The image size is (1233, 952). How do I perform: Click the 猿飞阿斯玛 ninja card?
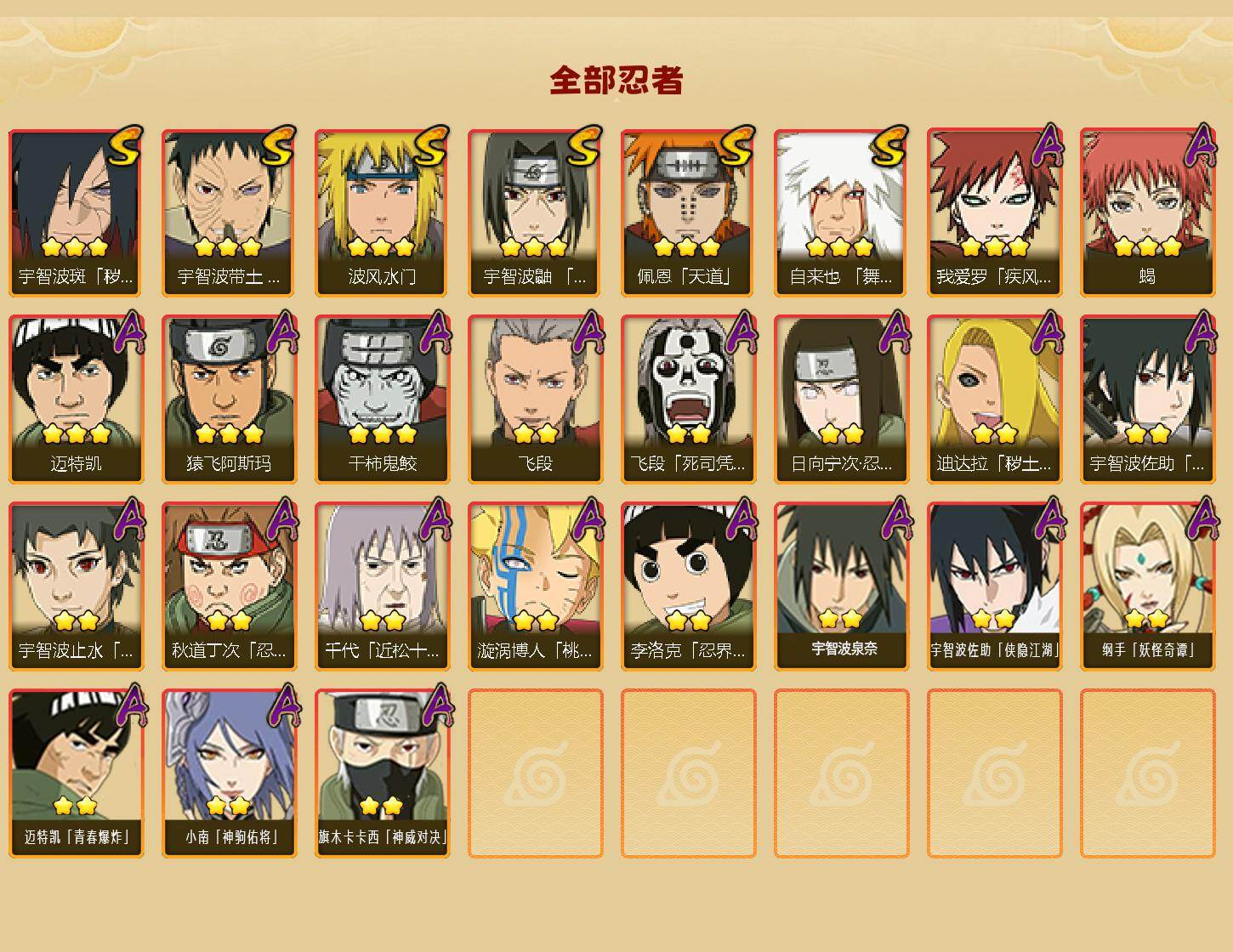tap(229, 399)
